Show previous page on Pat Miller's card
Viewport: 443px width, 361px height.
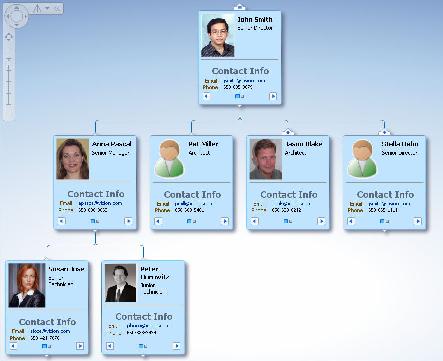click(158, 221)
